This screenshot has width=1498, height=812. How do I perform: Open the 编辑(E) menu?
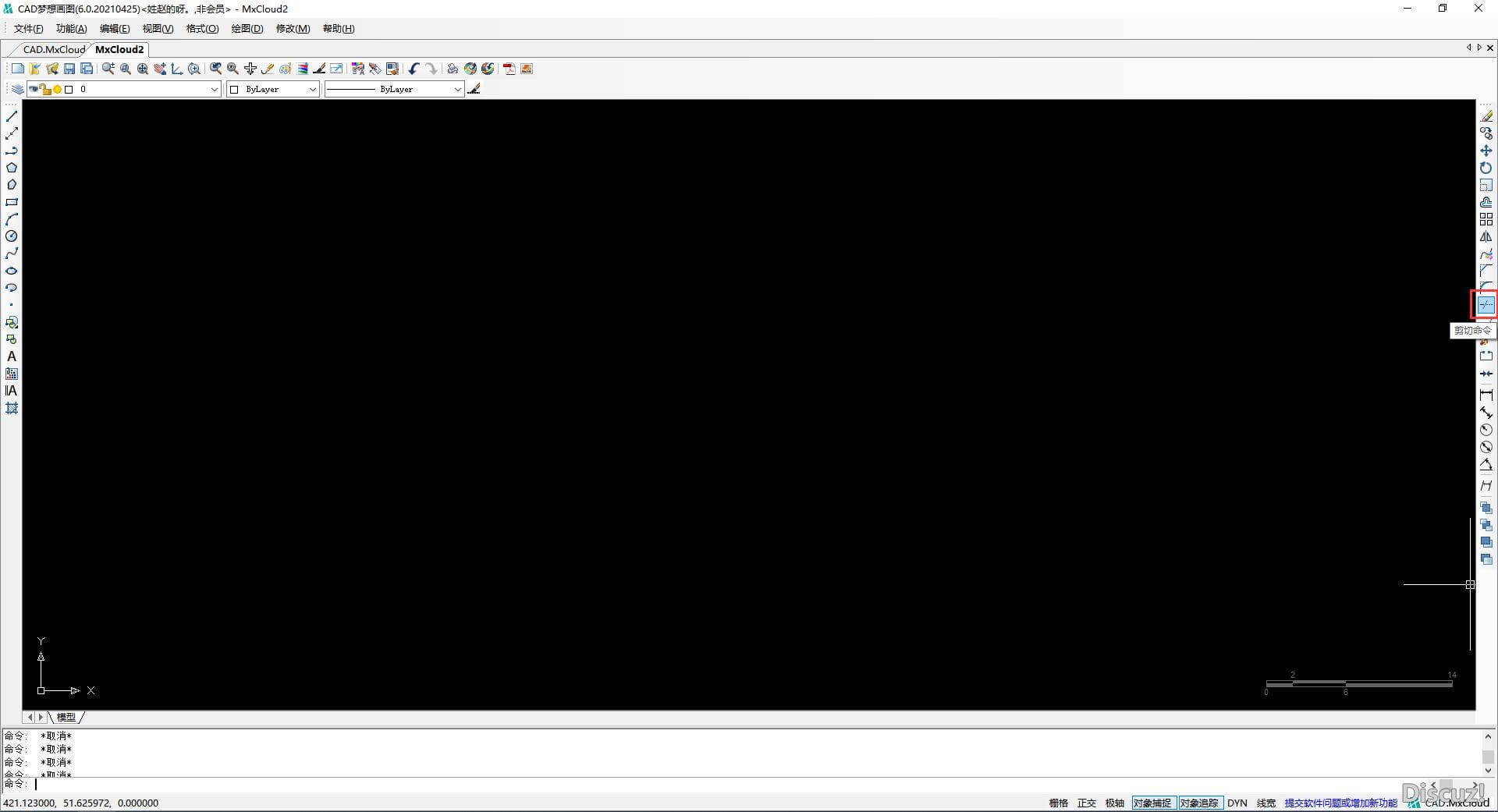115,29
